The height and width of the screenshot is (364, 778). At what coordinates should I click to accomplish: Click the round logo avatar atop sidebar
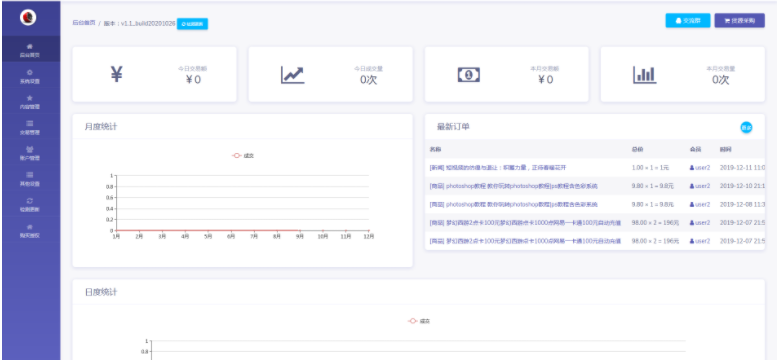click(28, 17)
